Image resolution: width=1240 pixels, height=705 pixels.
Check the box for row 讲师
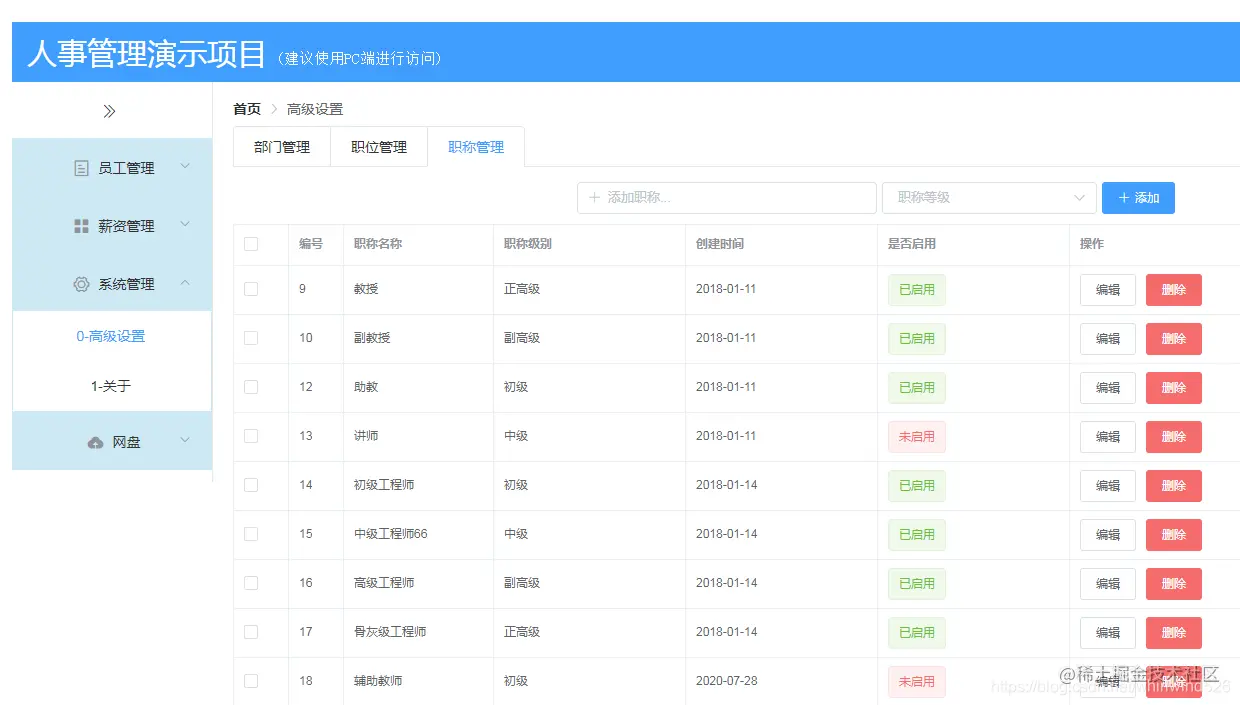pos(251,436)
